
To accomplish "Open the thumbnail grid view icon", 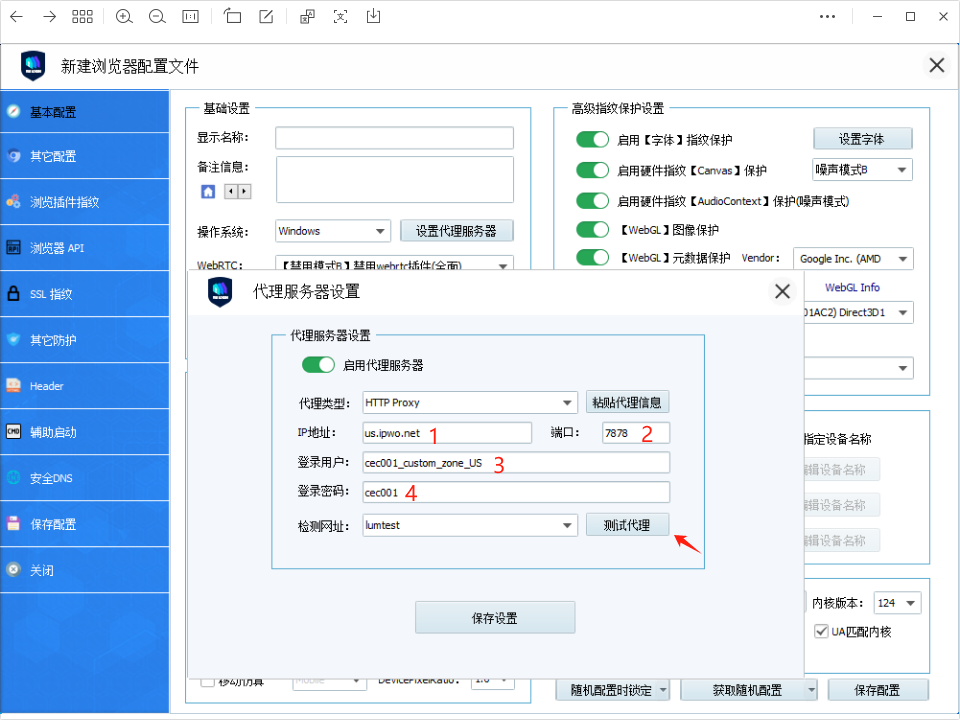I will point(82,17).
